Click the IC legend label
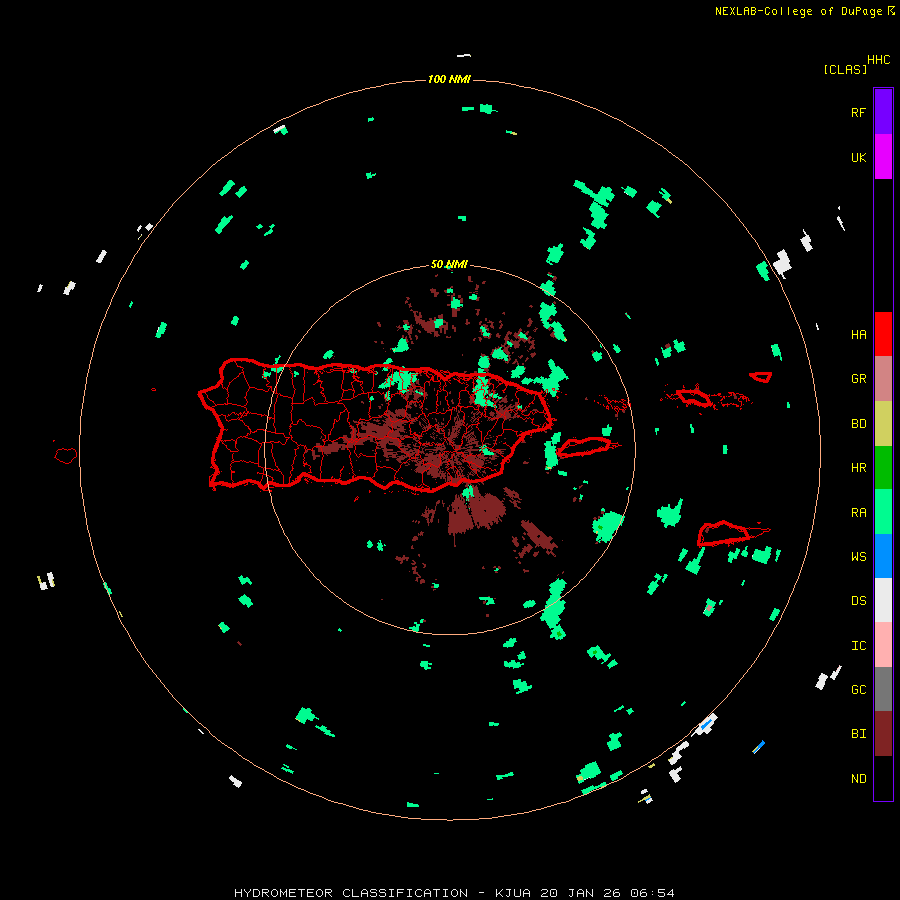The width and height of the screenshot is (900, 900). pyautogui.click(x=858, y=646)
